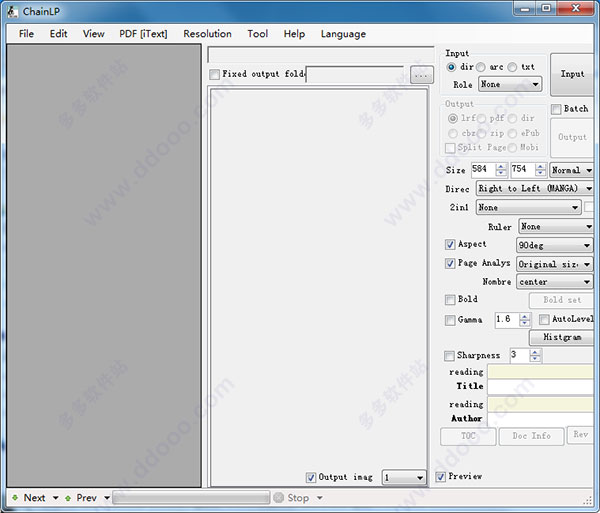This screenshot has height=513, width=600.
Task: Open the PDF [iText] menu
Action: pos(143,34)
